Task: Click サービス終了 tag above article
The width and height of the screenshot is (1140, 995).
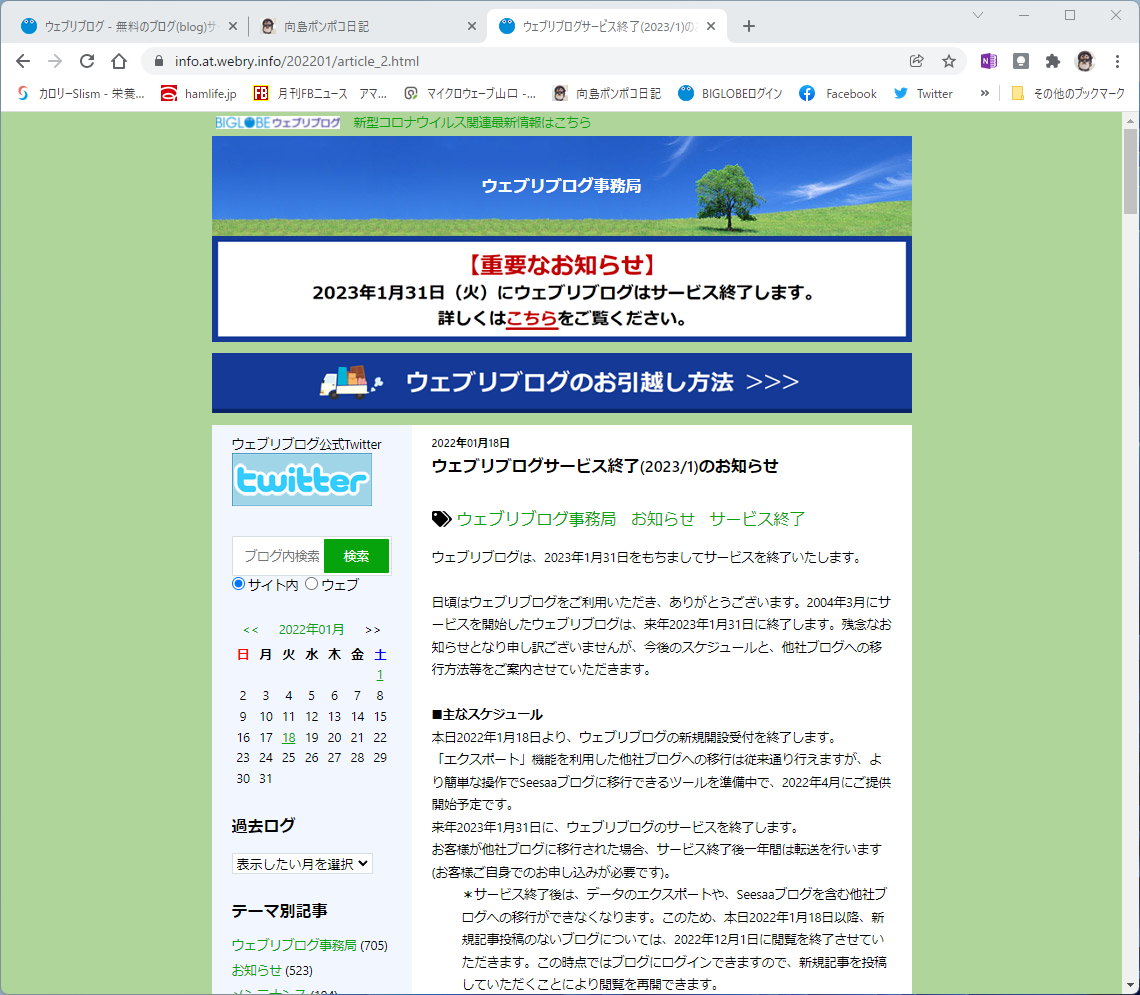Action: pyautogui.click(x=757, y=519)
